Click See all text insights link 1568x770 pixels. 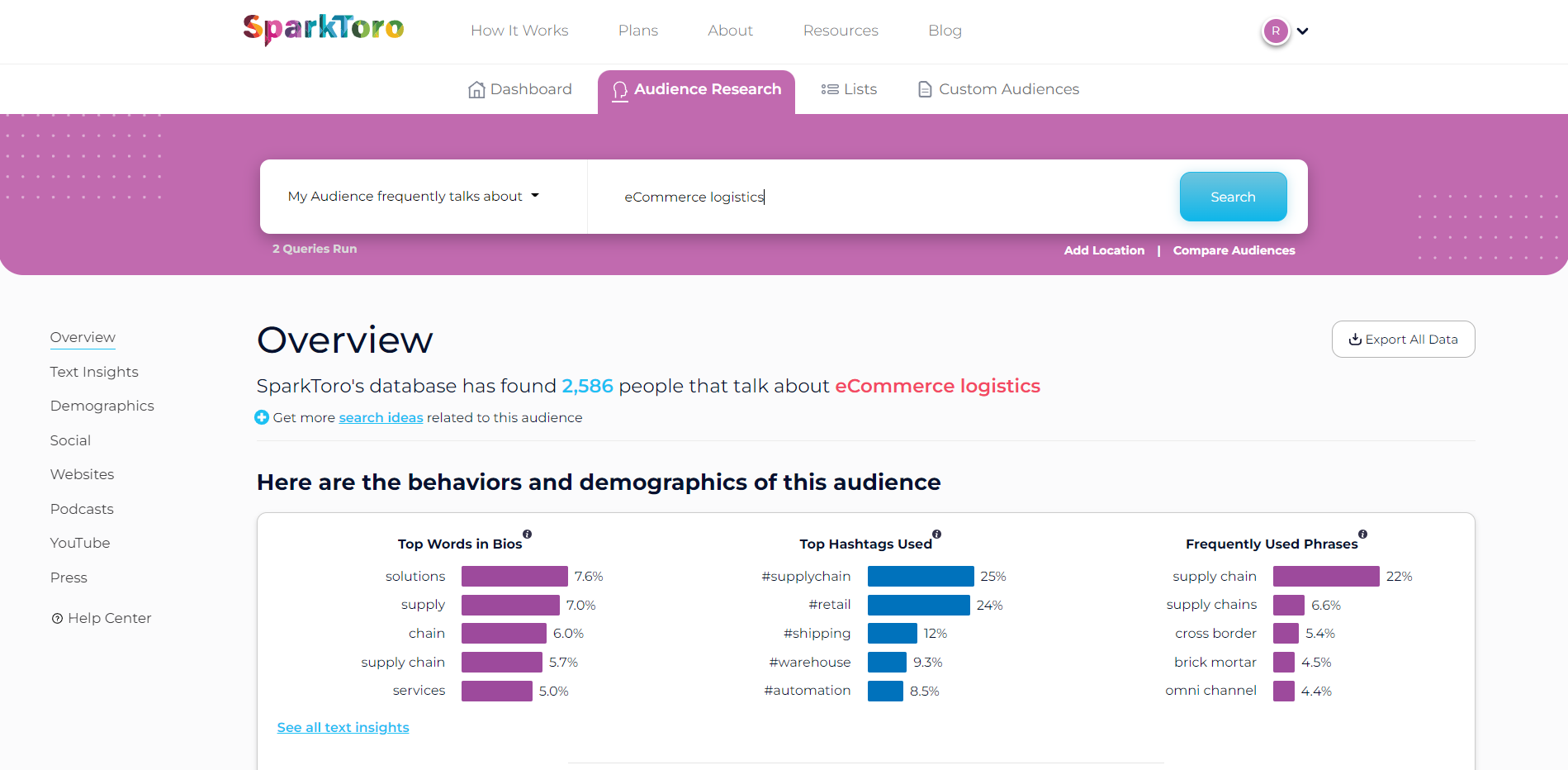[x=343, y=727]
